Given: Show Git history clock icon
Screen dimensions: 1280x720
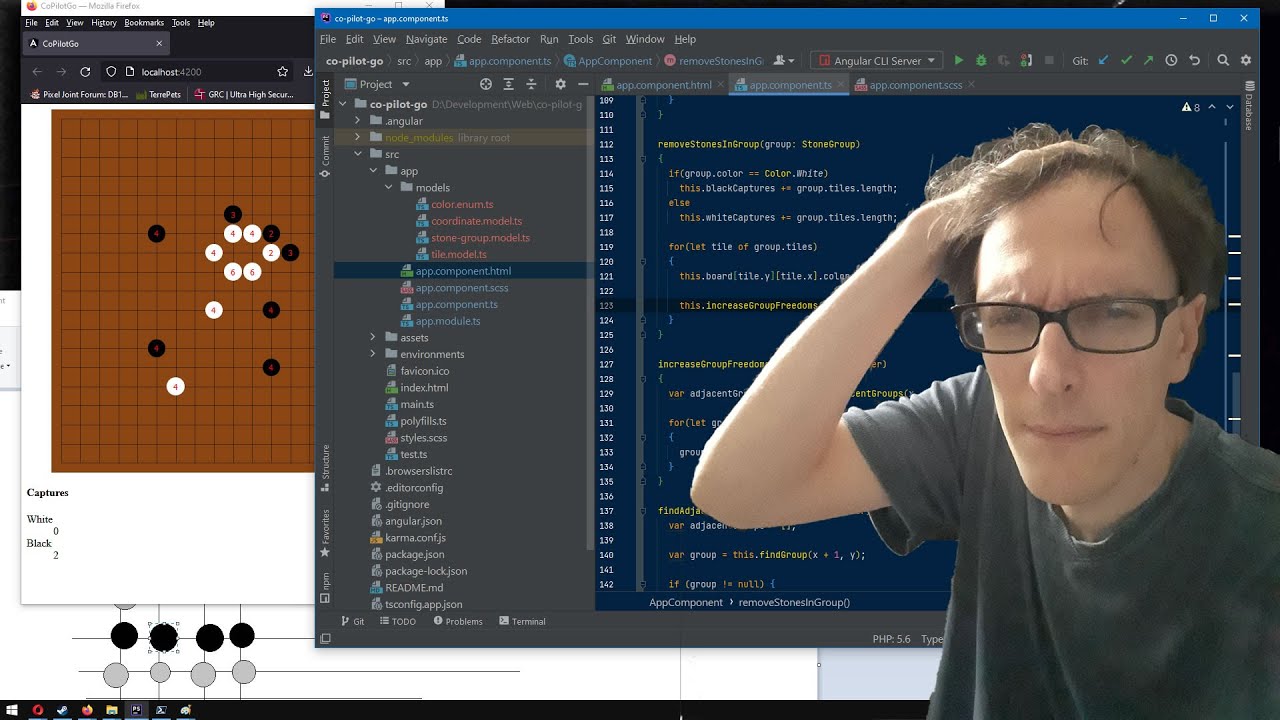Looking at the screenshot, I should click(1171, 61).
